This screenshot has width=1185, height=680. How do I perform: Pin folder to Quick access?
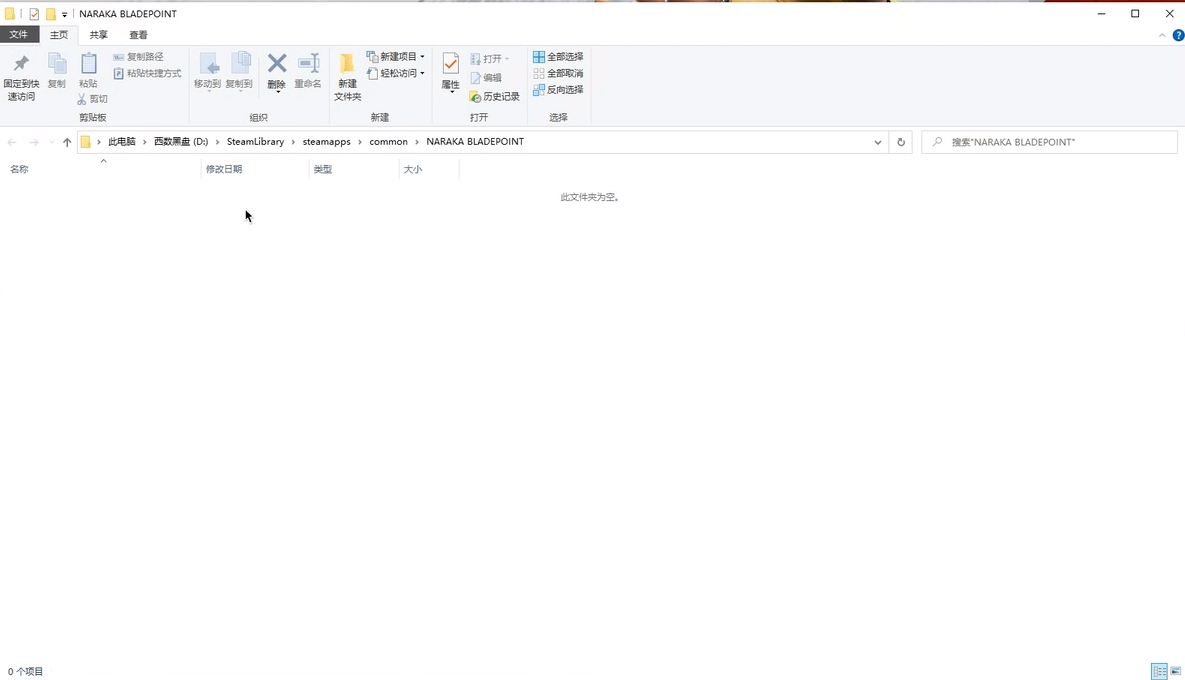(21, 77)
